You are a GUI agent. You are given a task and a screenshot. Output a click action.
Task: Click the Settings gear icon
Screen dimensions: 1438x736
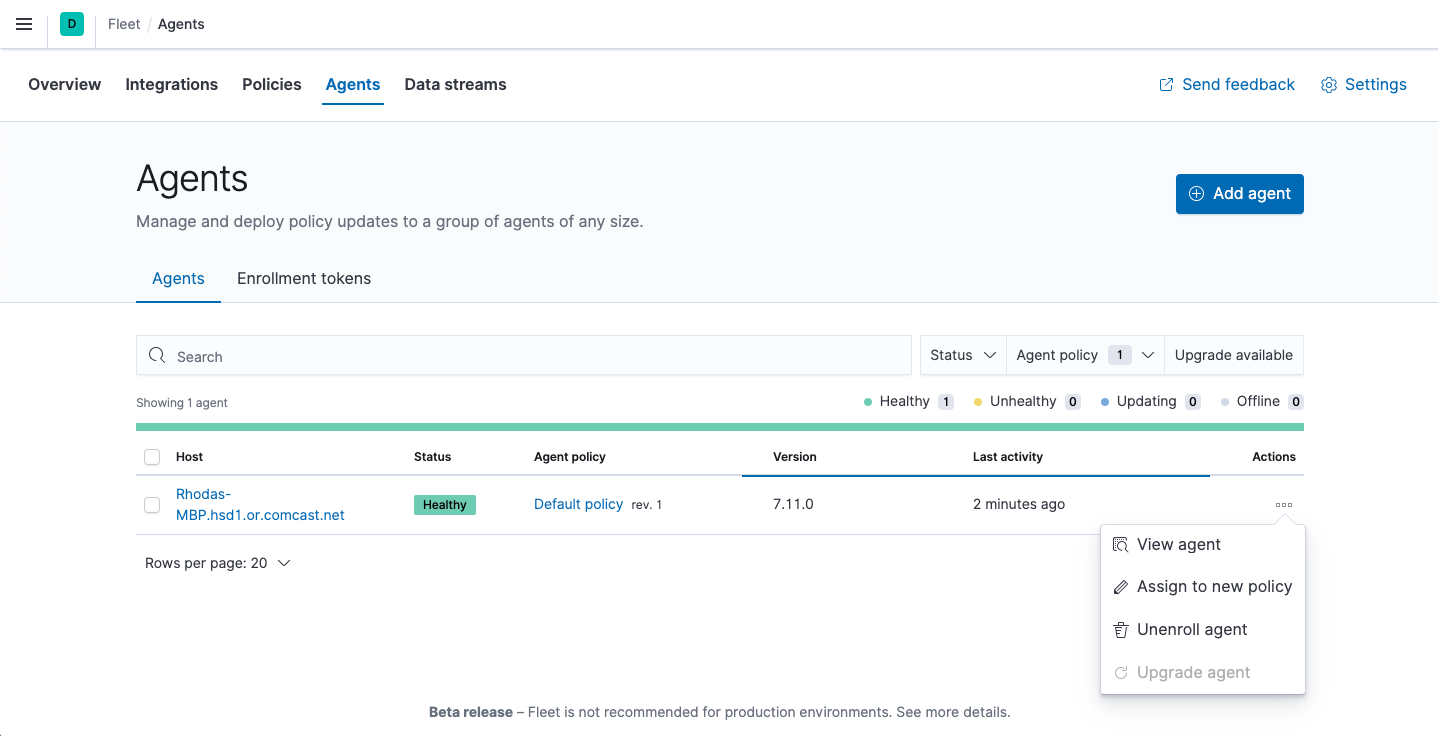point(1329,85)
